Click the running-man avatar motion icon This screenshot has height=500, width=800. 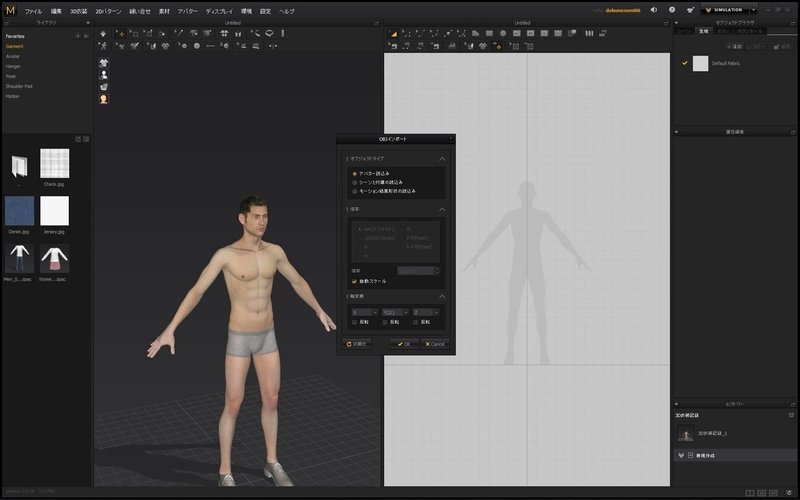(x=104, y=46)
